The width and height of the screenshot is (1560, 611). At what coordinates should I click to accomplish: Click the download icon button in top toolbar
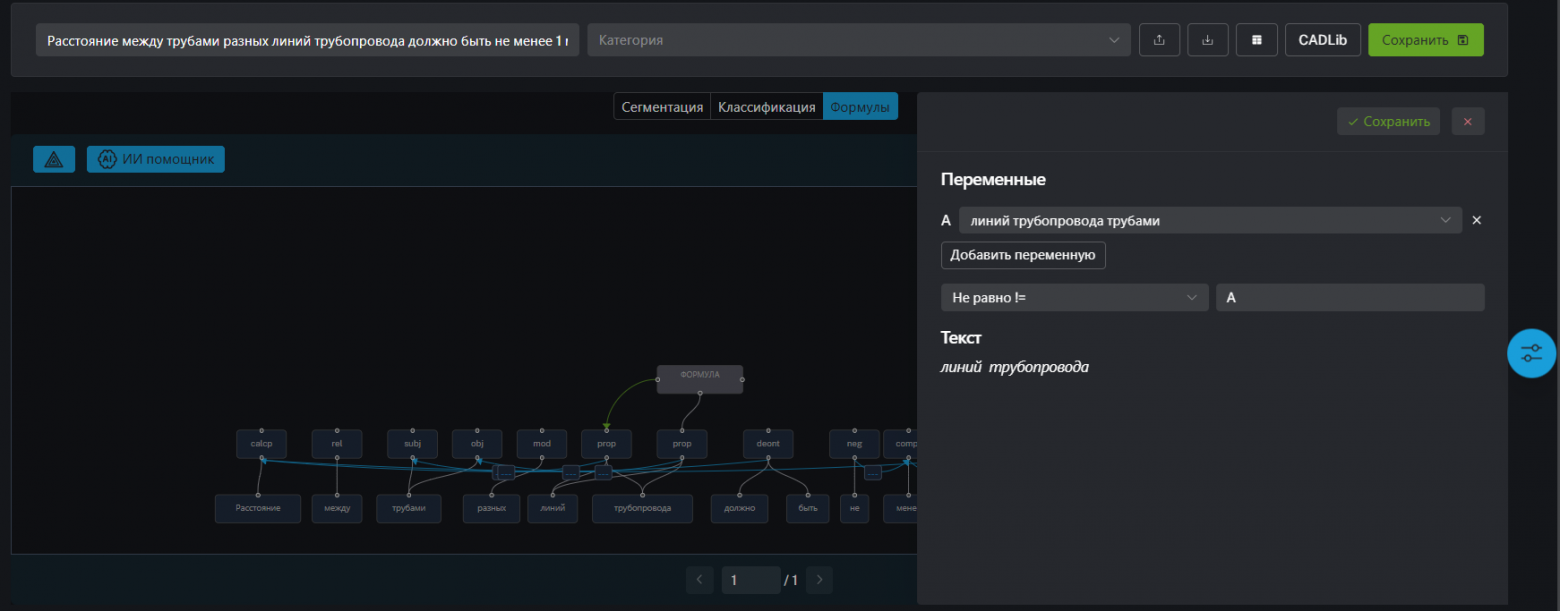coord(1207,40)
